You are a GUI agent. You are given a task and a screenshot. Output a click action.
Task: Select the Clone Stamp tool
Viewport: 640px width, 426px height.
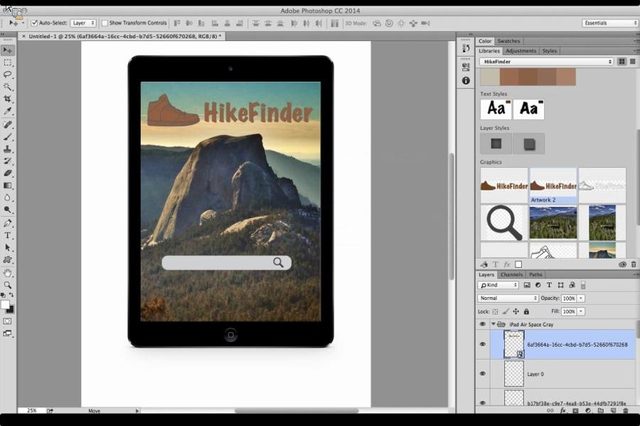pos(7,149)
